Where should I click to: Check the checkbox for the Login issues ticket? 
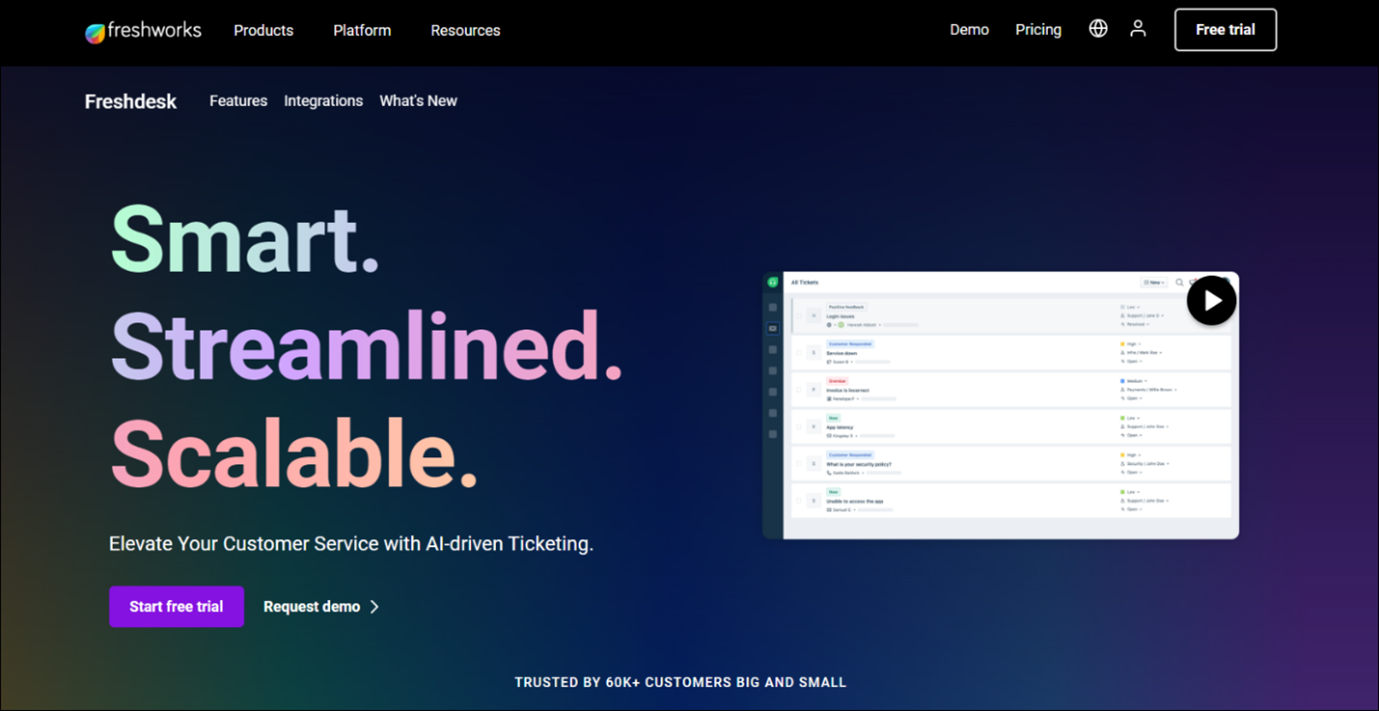click(799, 315)
